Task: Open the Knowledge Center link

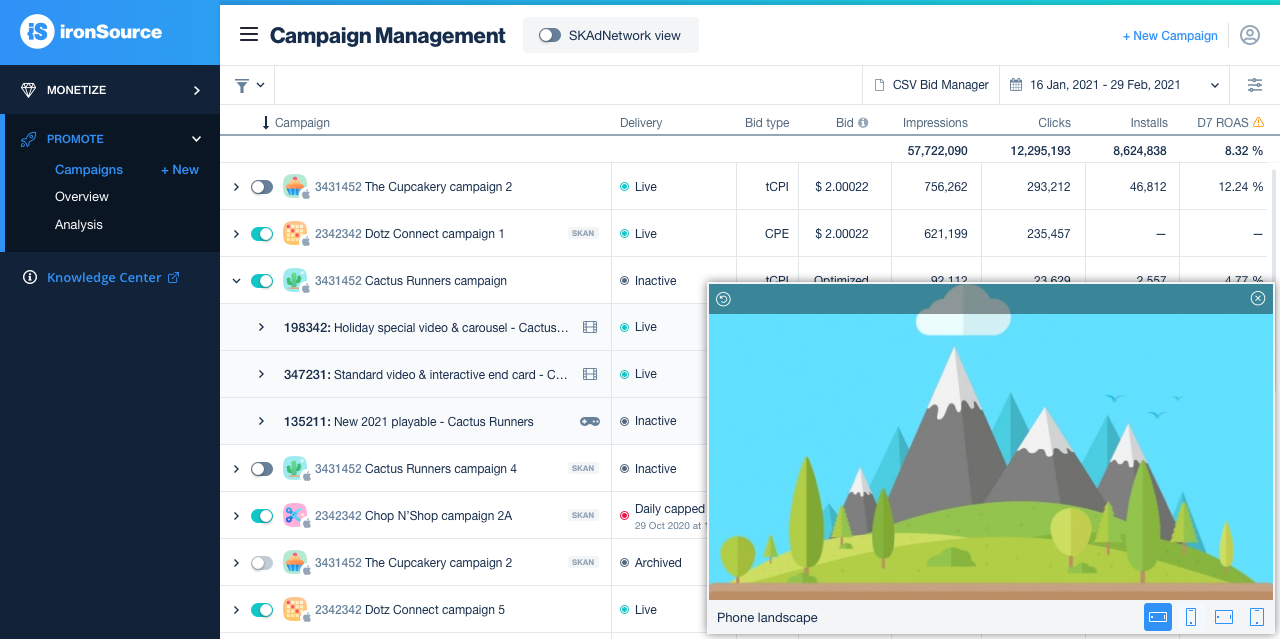Action: pyautogui.click(x=104, y=277)
